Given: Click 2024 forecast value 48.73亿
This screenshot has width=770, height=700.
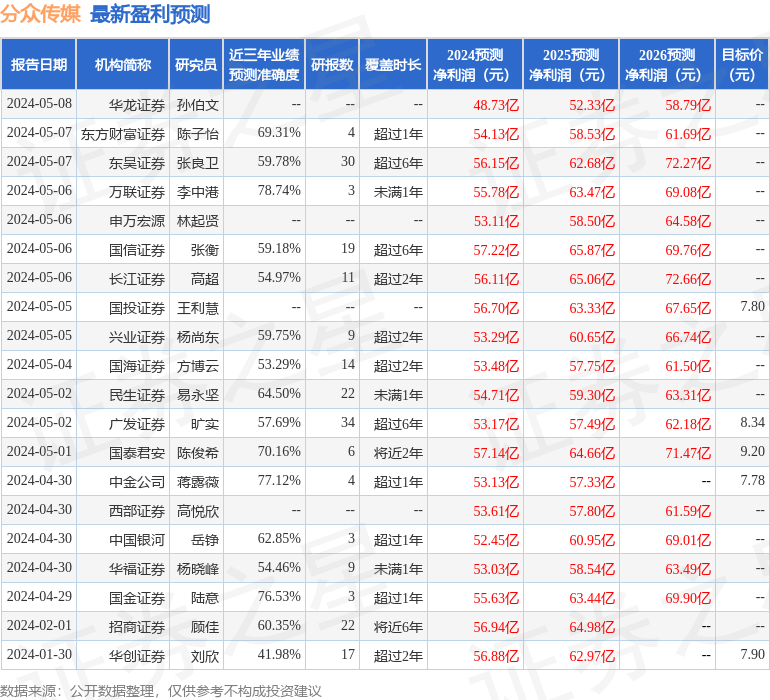Looking at the screenshot, I should point(496,105).
